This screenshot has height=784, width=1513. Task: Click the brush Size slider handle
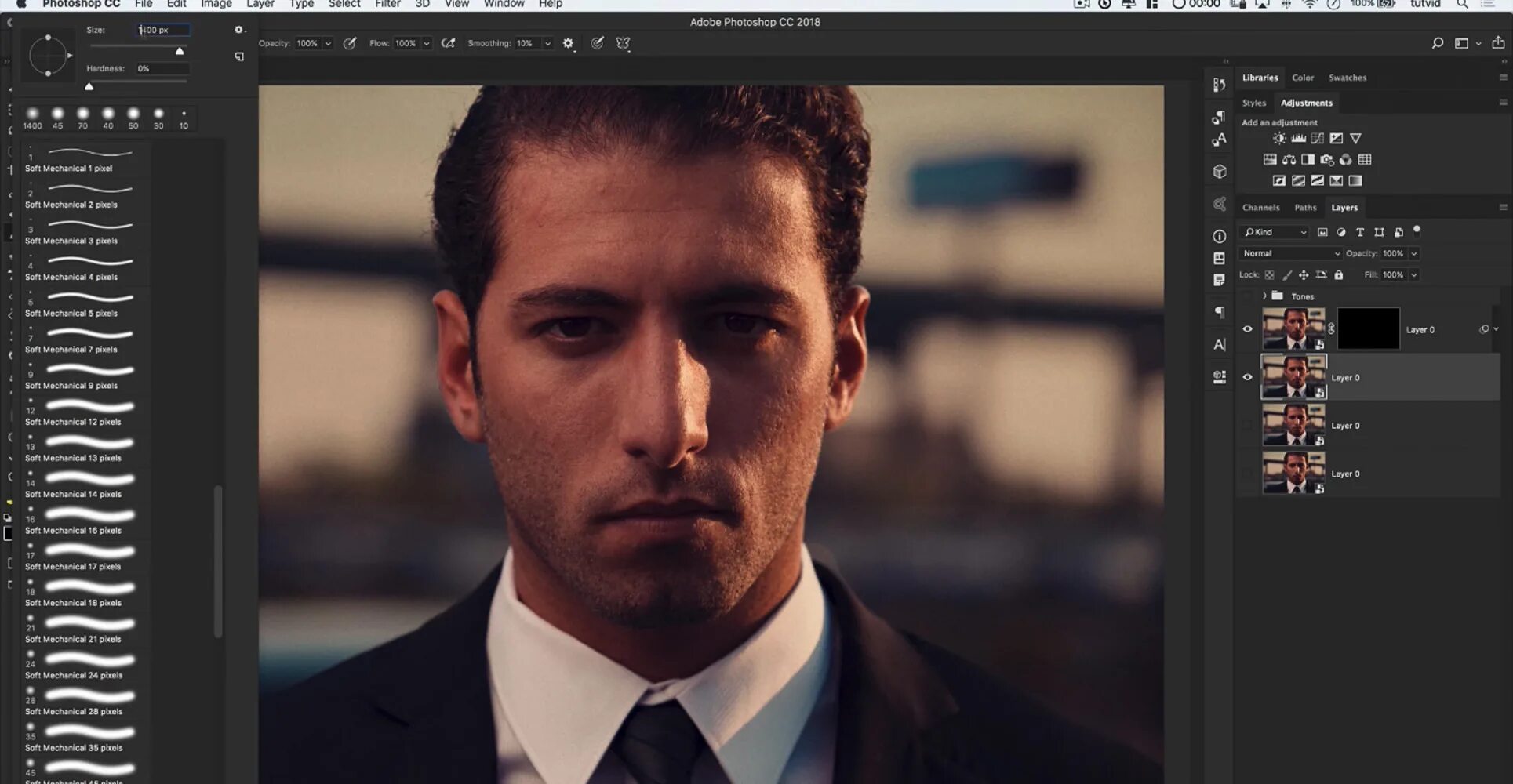(x=180, y=52)
